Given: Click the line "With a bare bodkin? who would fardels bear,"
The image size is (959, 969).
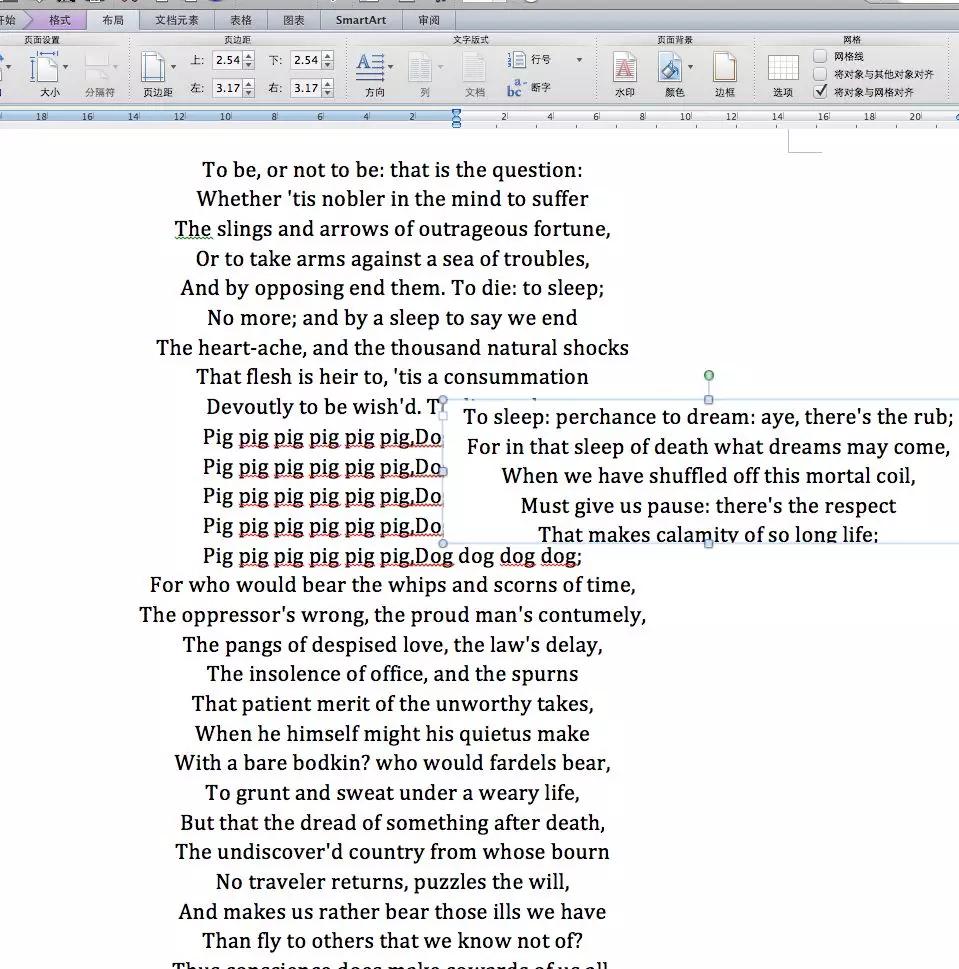Looking at the screenshot, I should click(x=392, y=763).
